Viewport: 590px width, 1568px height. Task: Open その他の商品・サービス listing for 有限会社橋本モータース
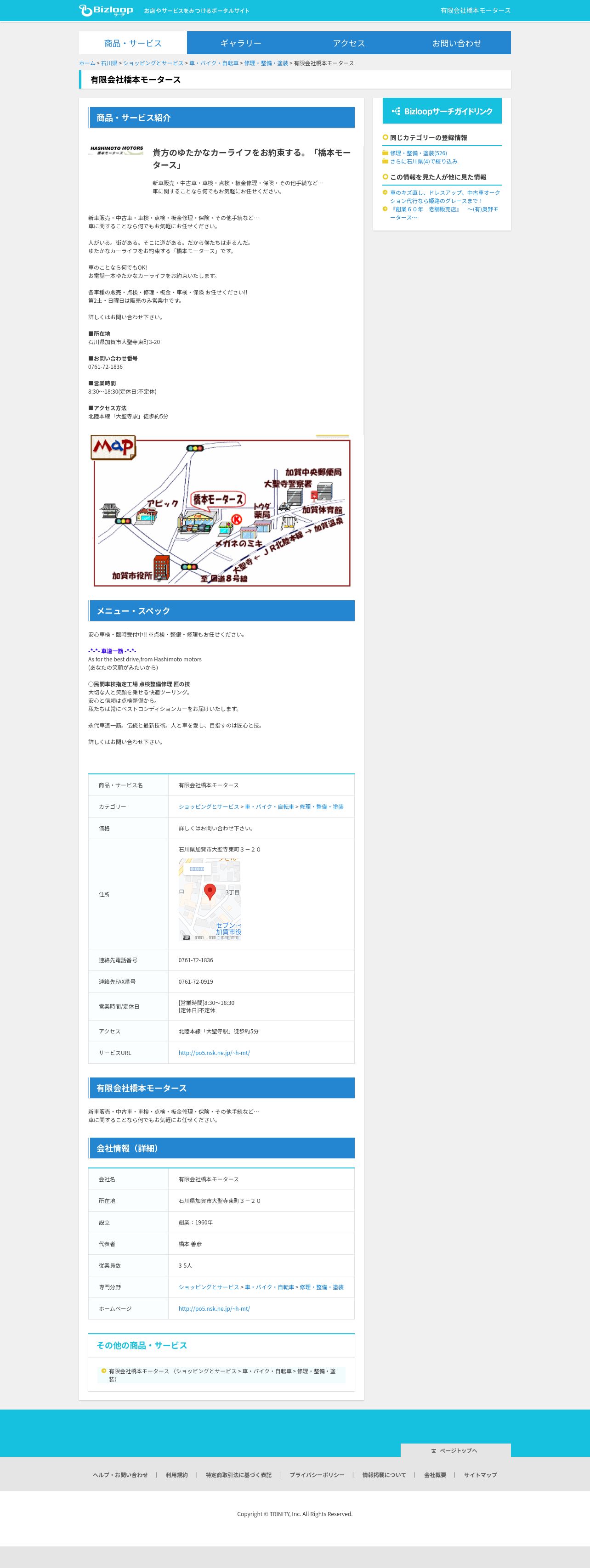222,1375
